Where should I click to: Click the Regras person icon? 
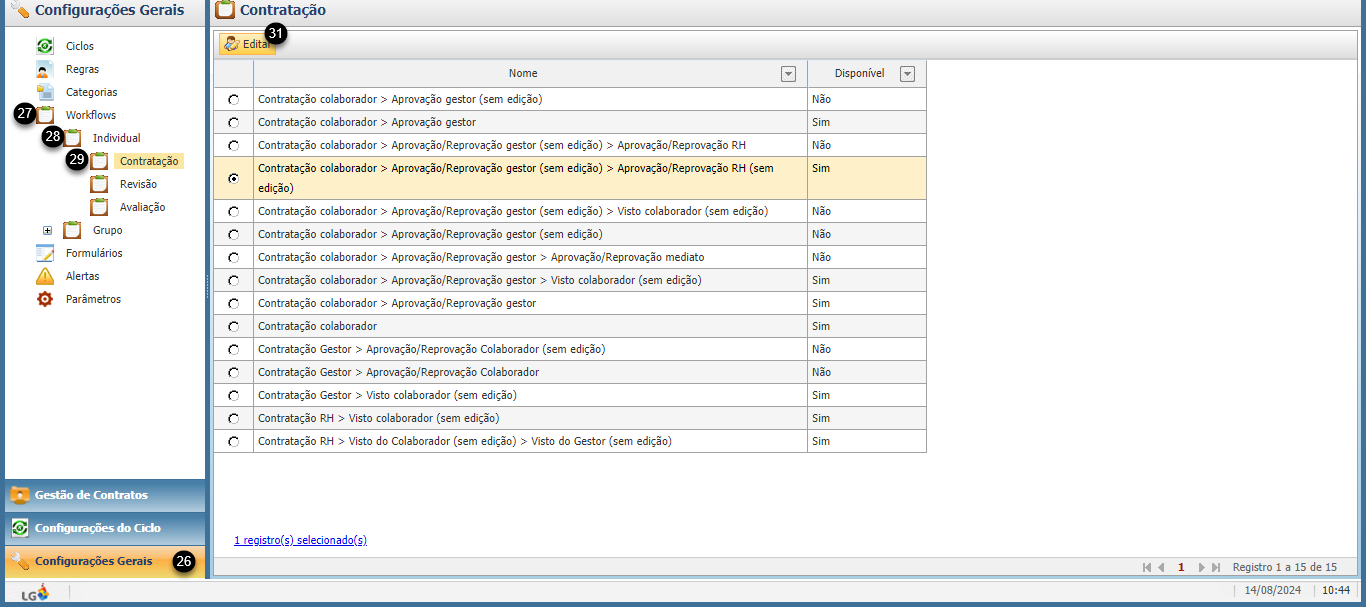[x=45, y=69]
